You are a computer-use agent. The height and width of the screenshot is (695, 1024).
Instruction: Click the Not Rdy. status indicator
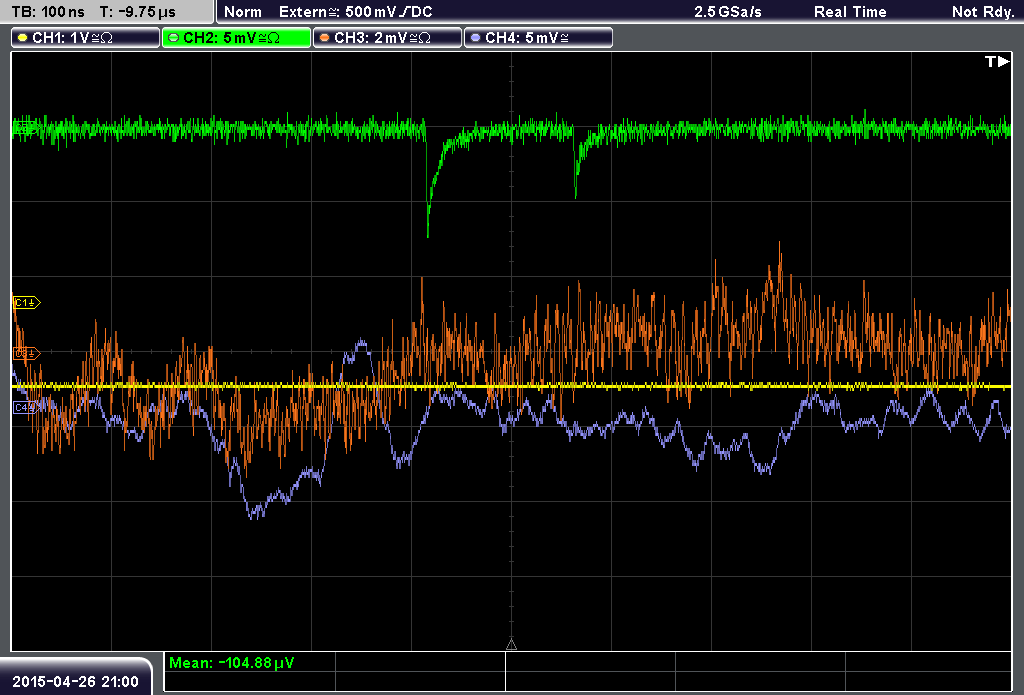[983, 12]
